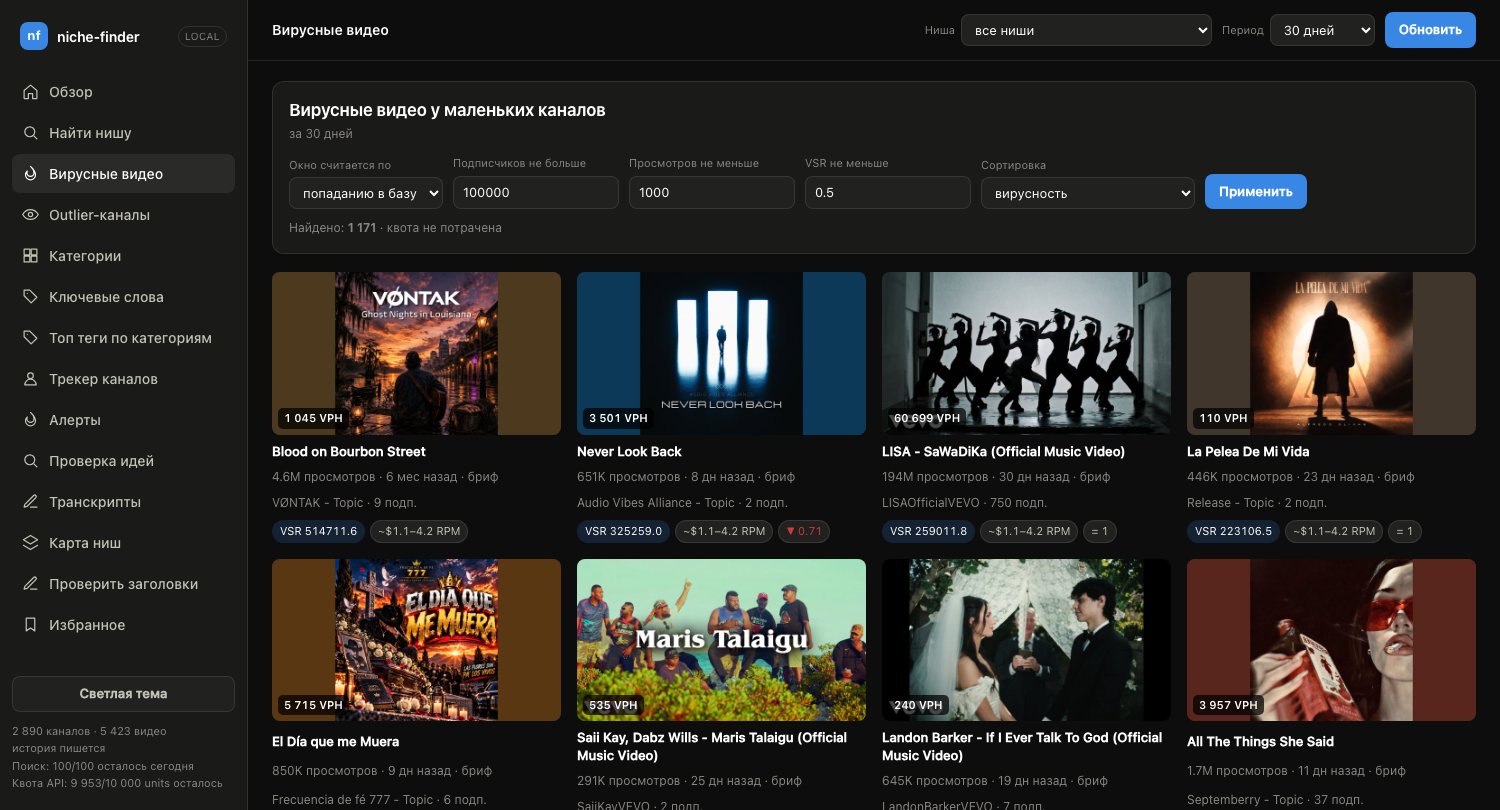Click VØNTAK - Topic channel text
The width and height of the screenshot is (1500, 810).
coord(316,503)
